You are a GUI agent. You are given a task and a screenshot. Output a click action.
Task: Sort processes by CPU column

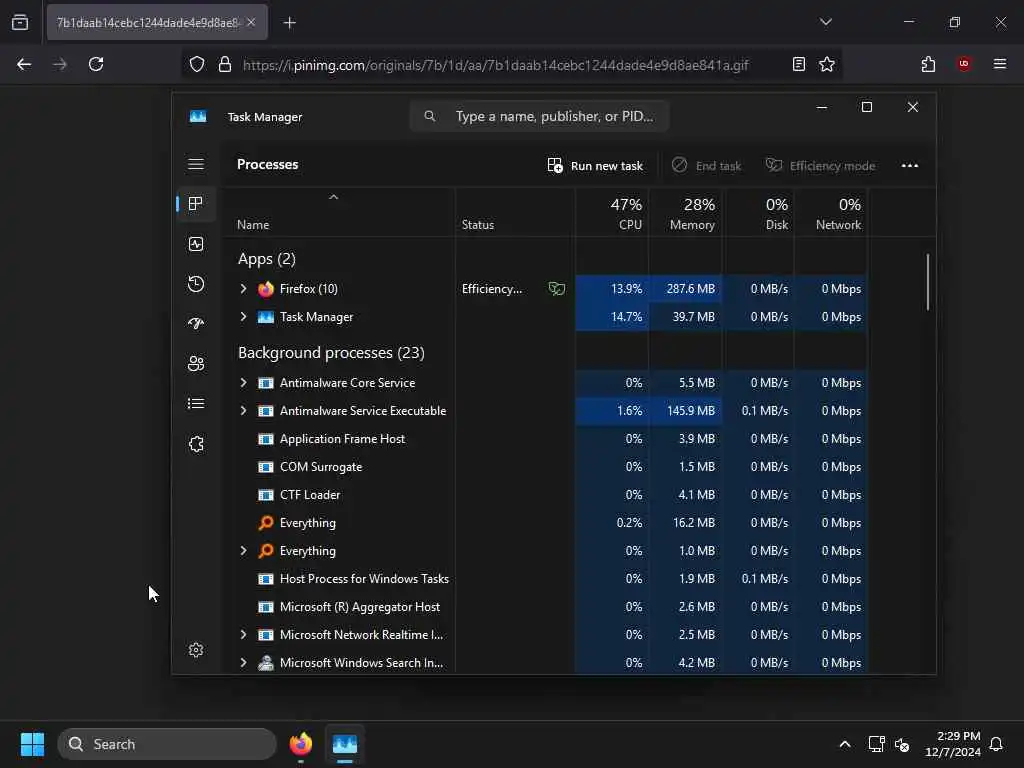[613, 214]
